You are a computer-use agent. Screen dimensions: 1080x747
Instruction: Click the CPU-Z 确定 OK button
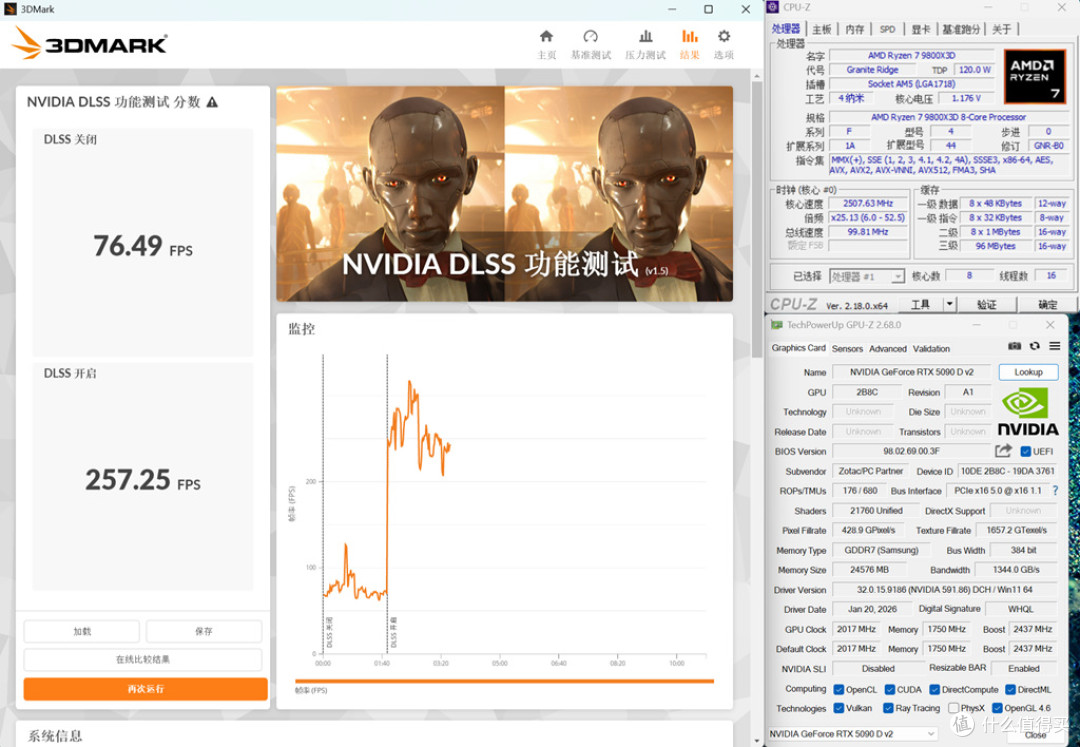point(1048,304)
